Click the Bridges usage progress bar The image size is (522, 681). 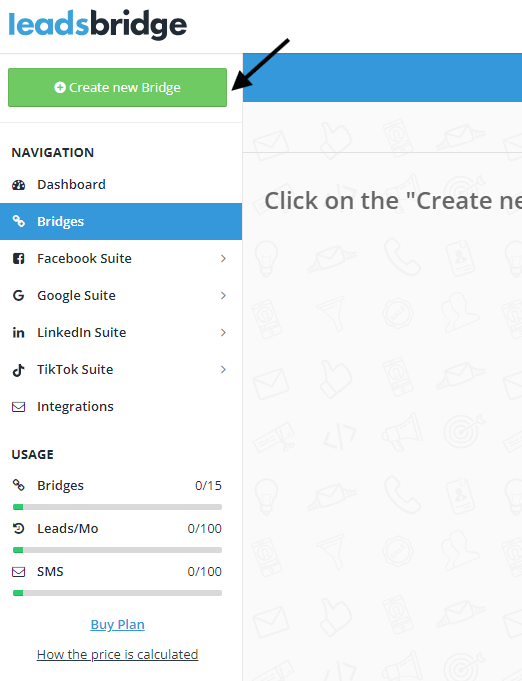coord(117,507)
